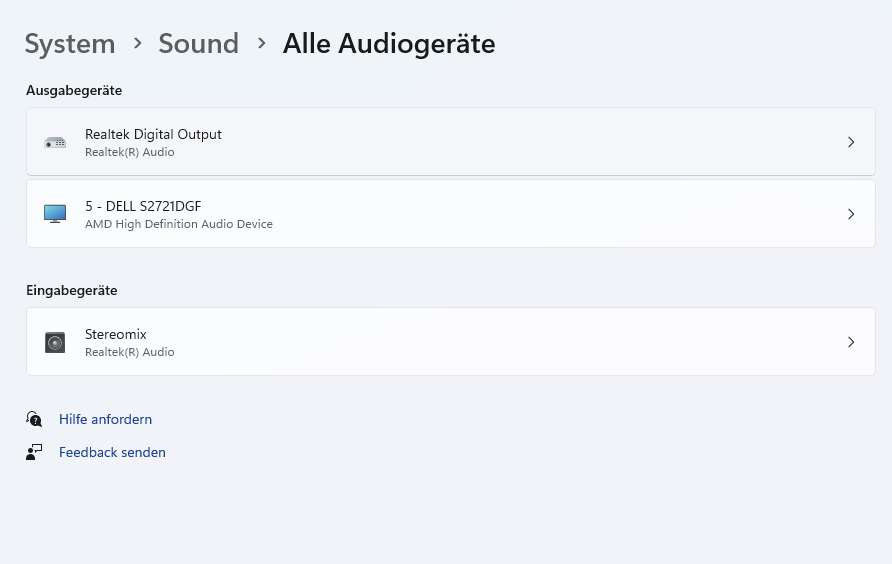Viewport: 892px width, 564px height.
Task: Open DELL S2721DGF details using its chevron
Action: click(x=851, y=214)
